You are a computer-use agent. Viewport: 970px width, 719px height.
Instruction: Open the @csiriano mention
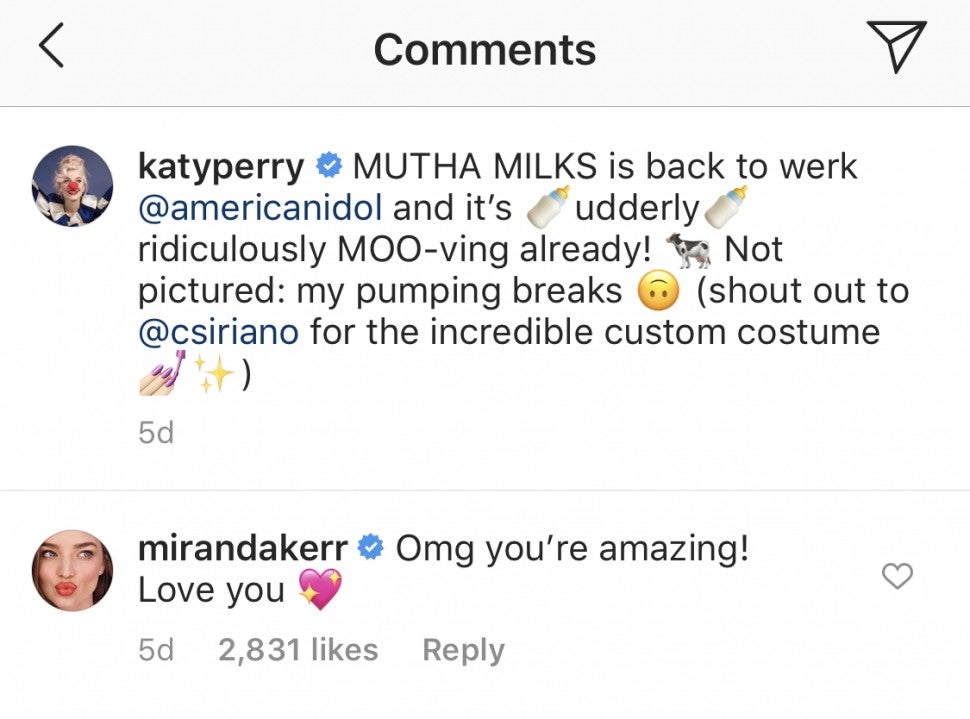point(218,331)
